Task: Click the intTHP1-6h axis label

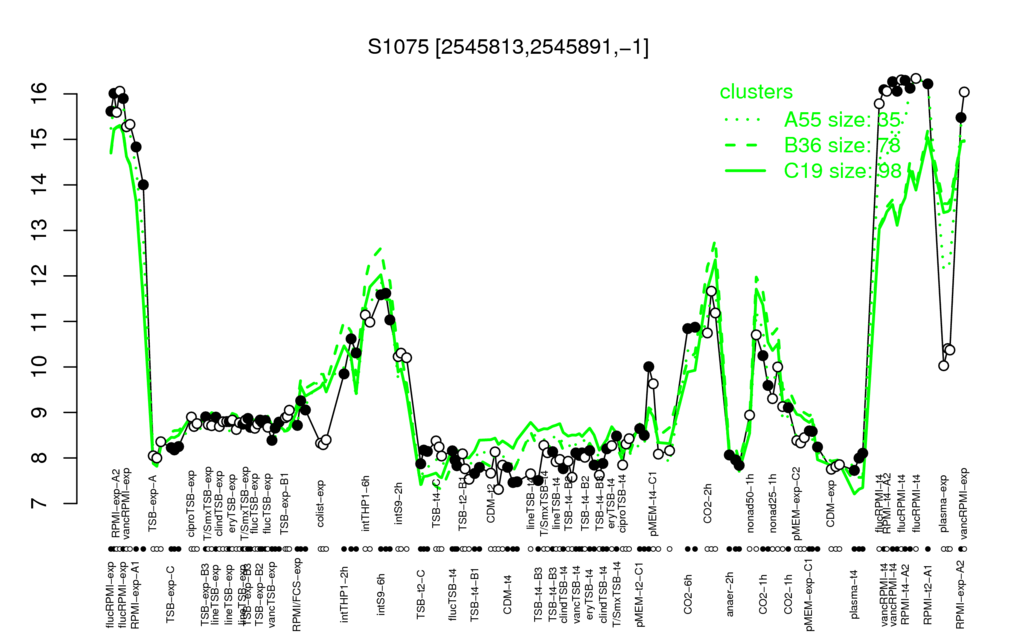Action: coord(365,503)
